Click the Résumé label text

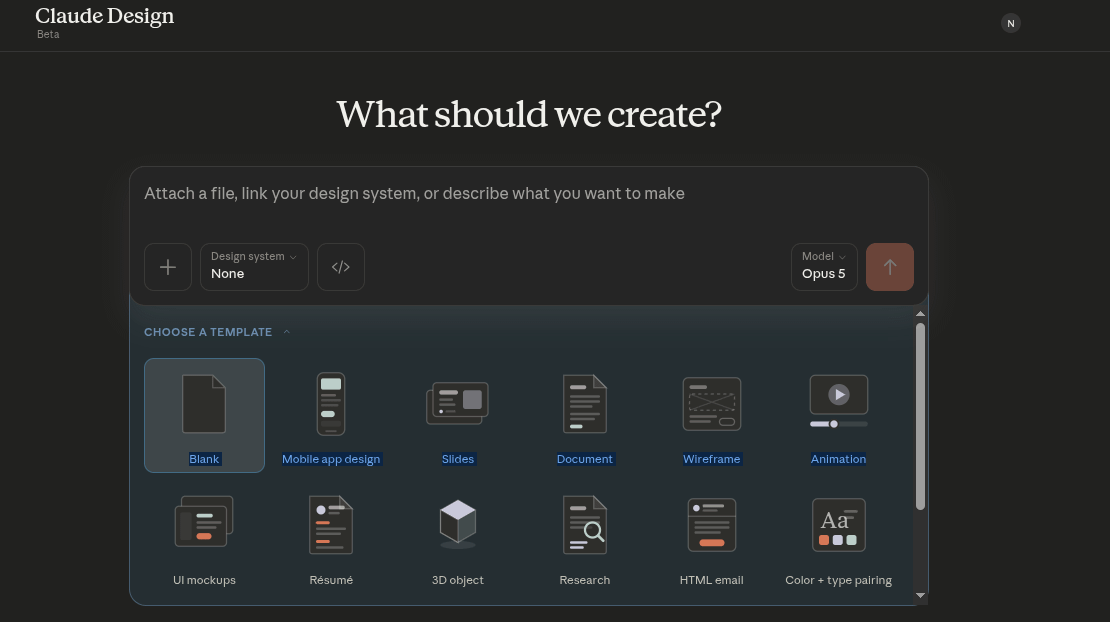(331, 580)
